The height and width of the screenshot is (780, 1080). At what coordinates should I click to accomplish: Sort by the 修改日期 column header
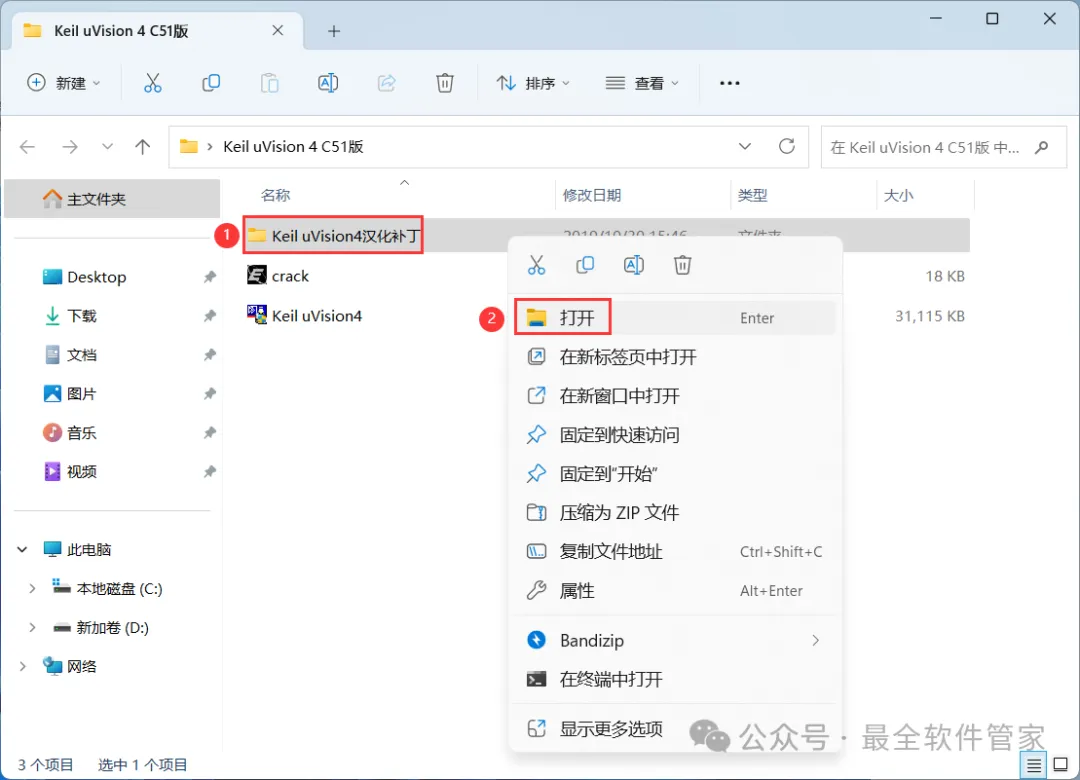pos(592,196)
